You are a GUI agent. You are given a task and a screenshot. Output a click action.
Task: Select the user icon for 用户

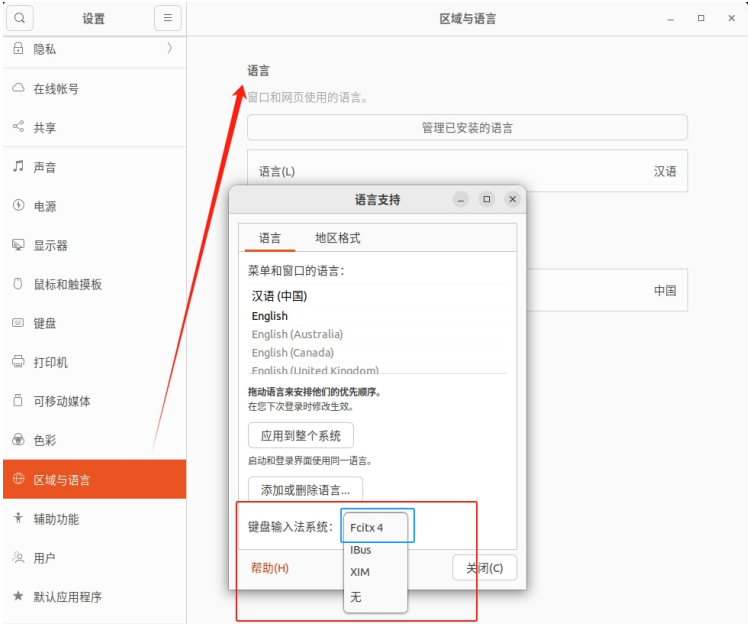pos(18,557)
